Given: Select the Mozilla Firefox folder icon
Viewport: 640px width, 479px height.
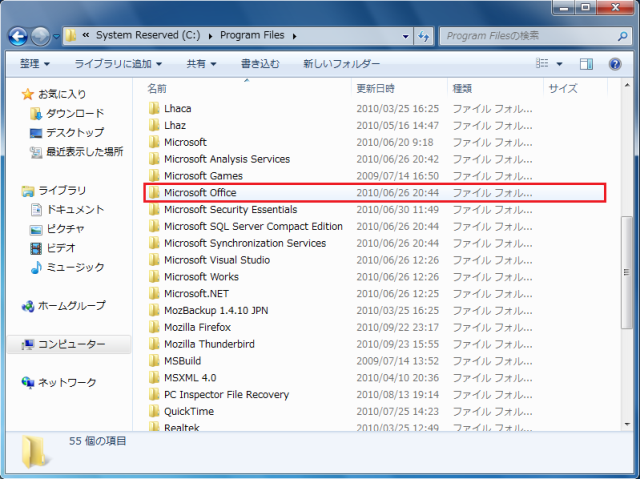Looking at the screenshot, I should click(154, 327).
